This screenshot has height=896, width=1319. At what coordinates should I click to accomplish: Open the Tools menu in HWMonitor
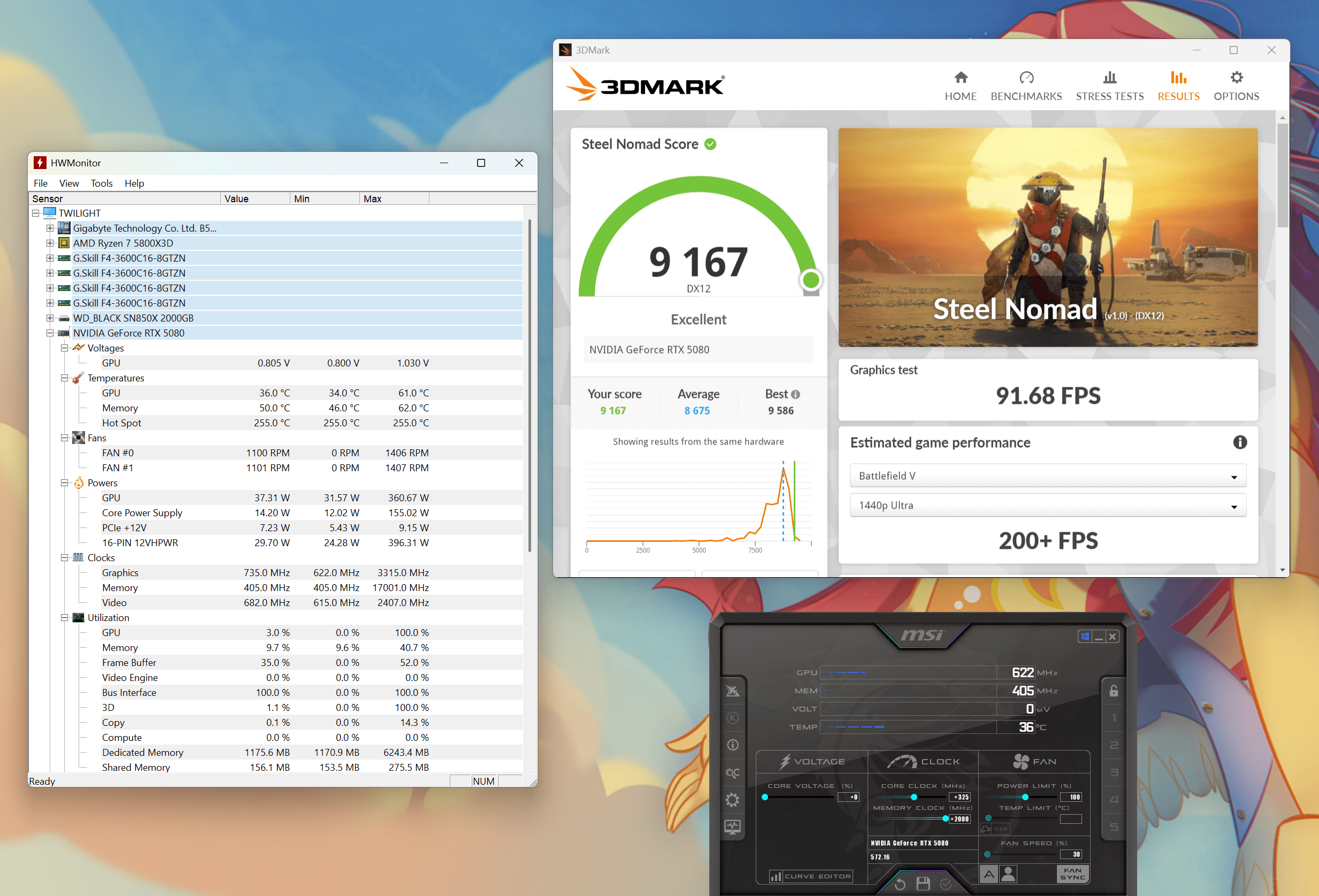[101, 183]
